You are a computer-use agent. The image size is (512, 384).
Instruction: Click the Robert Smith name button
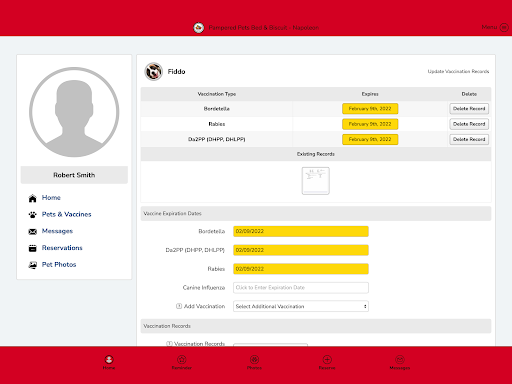pyautogui.click(x=74, y=175)
